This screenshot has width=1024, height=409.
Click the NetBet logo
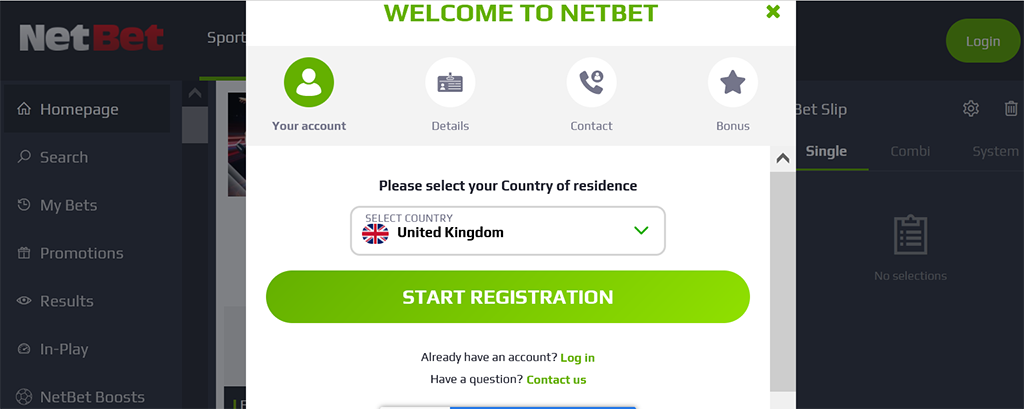(91, 40)
